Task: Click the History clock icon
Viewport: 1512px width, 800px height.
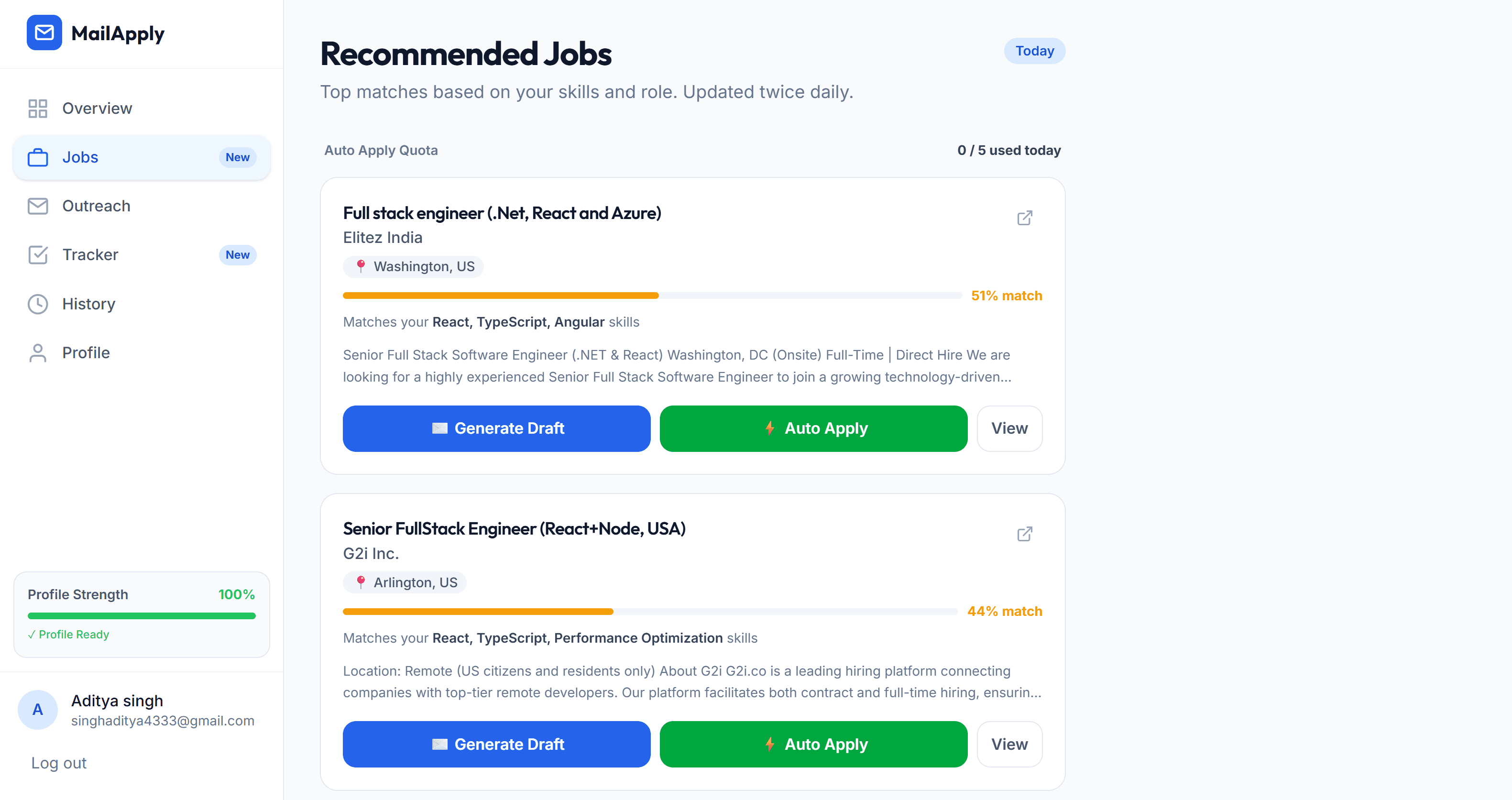Action: click(38, 304)
